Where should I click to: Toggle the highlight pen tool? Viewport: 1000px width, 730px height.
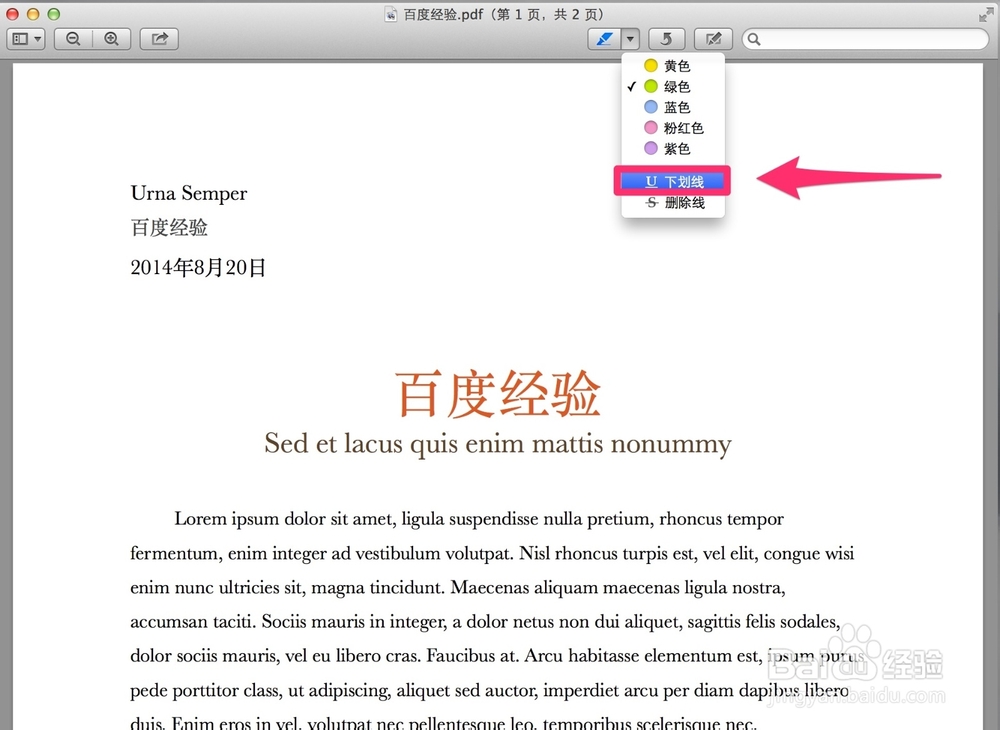(604, 39)
